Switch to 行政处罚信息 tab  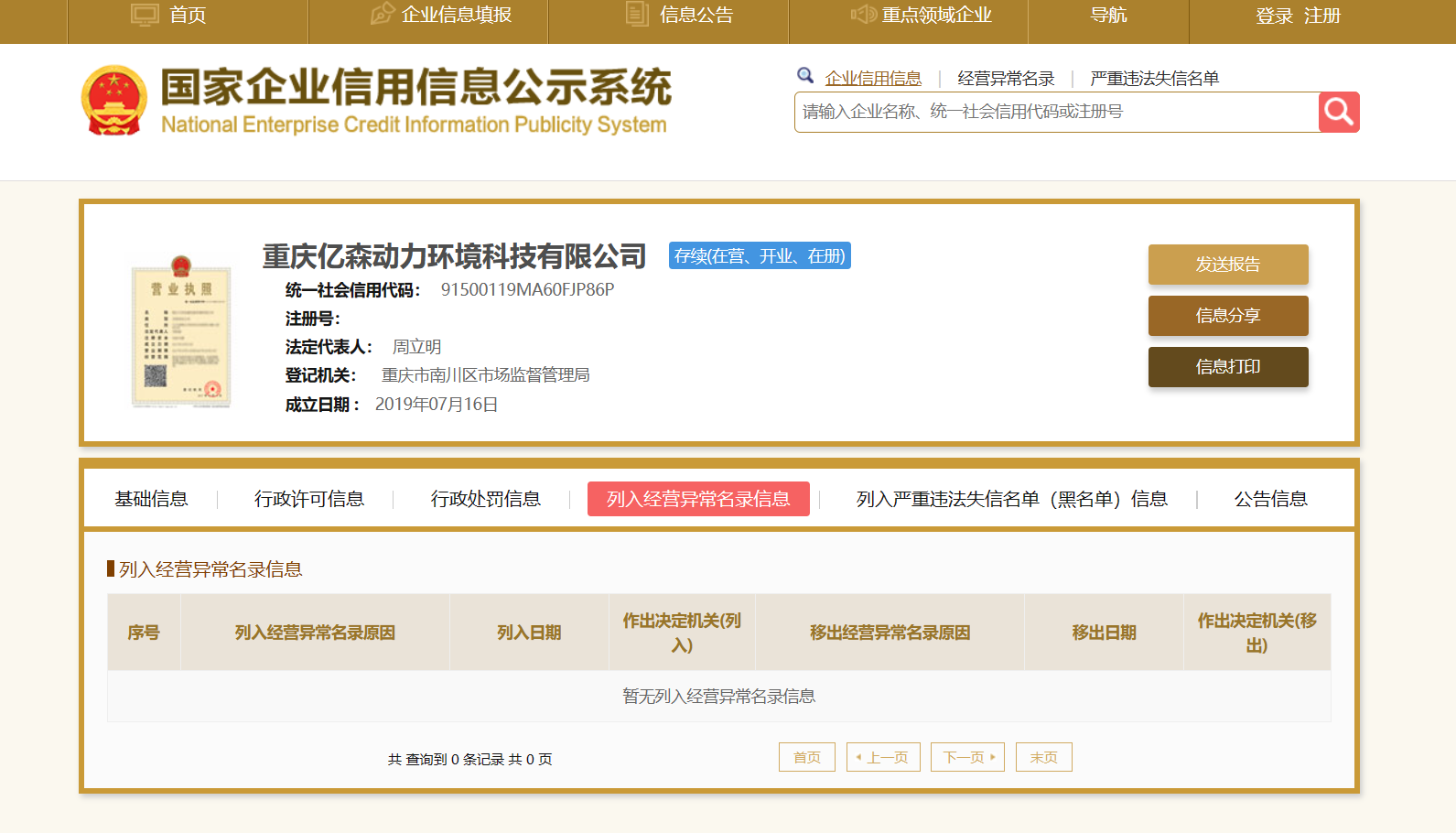point(486,499)
